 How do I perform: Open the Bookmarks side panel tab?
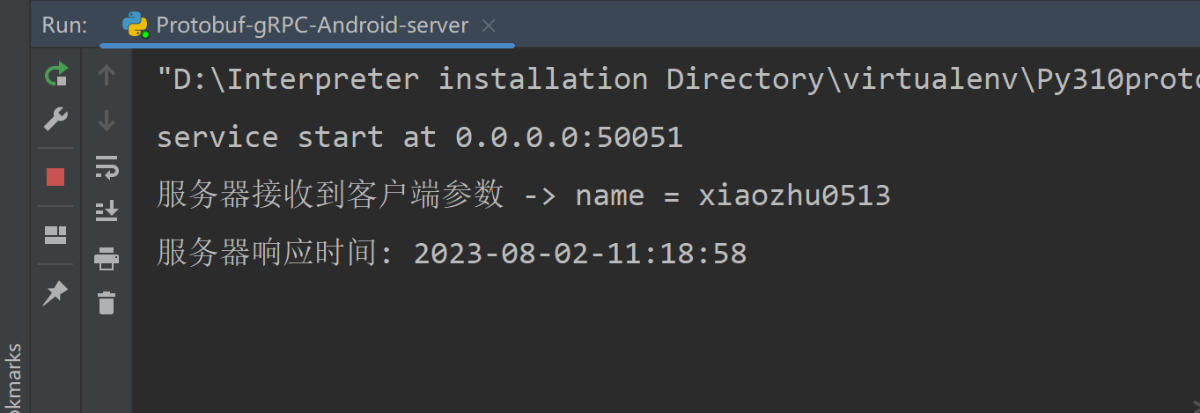tap(13, 380)
